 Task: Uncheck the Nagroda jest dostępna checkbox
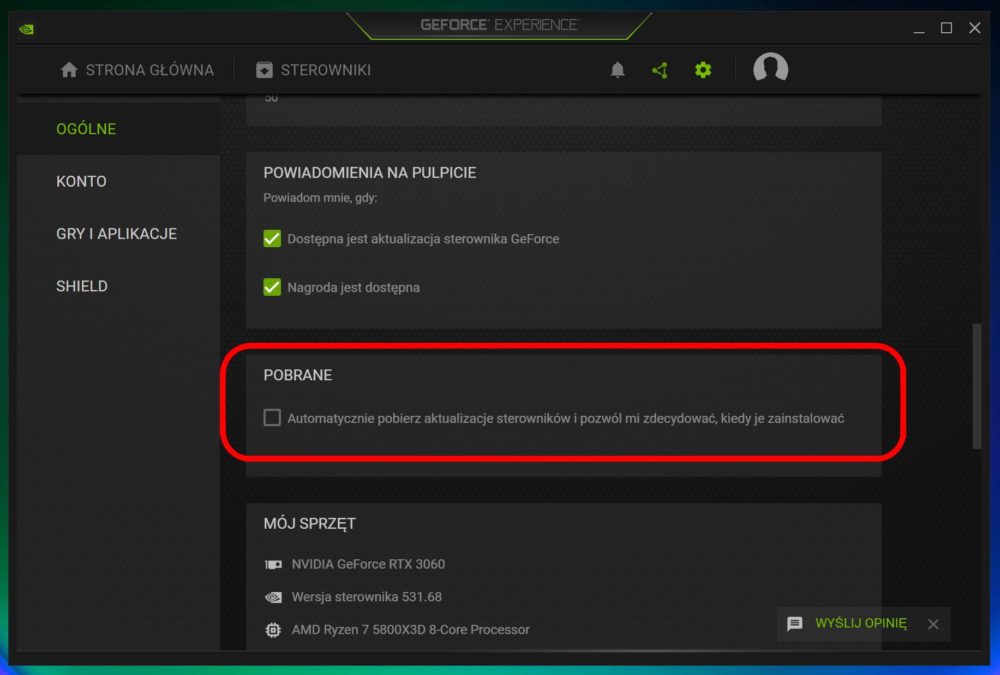272,287
